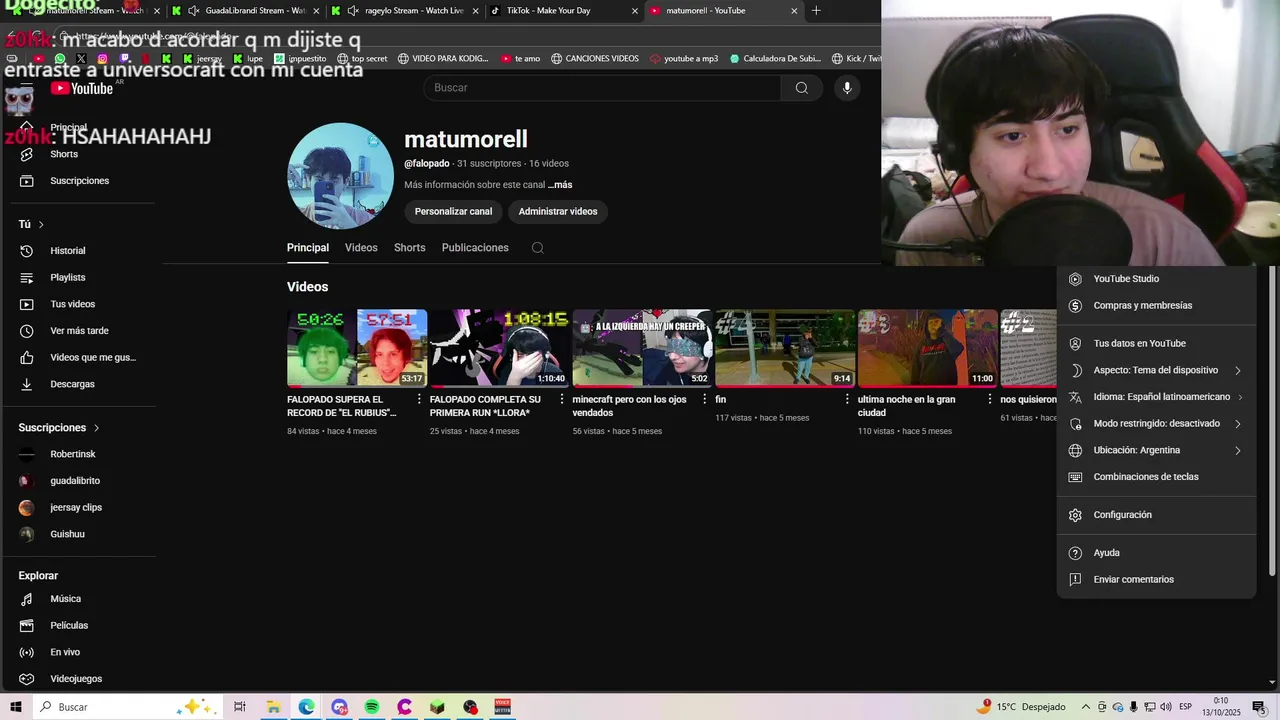This screenshot has height=720, width=1280.
Task: Expand Aspecto: Tema del dispositivo submenu
Action: [x=1156, y=370]
